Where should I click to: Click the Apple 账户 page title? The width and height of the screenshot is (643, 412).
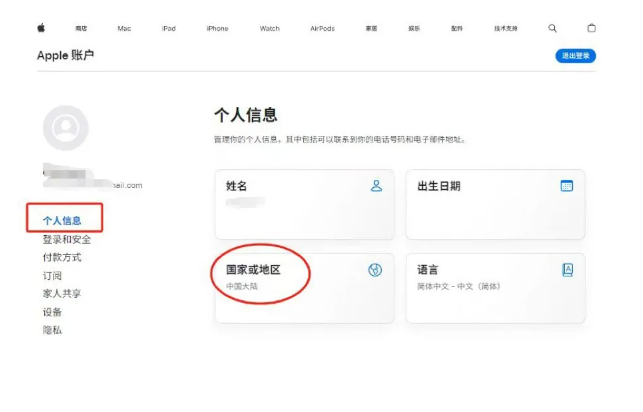tap(66, 55)
